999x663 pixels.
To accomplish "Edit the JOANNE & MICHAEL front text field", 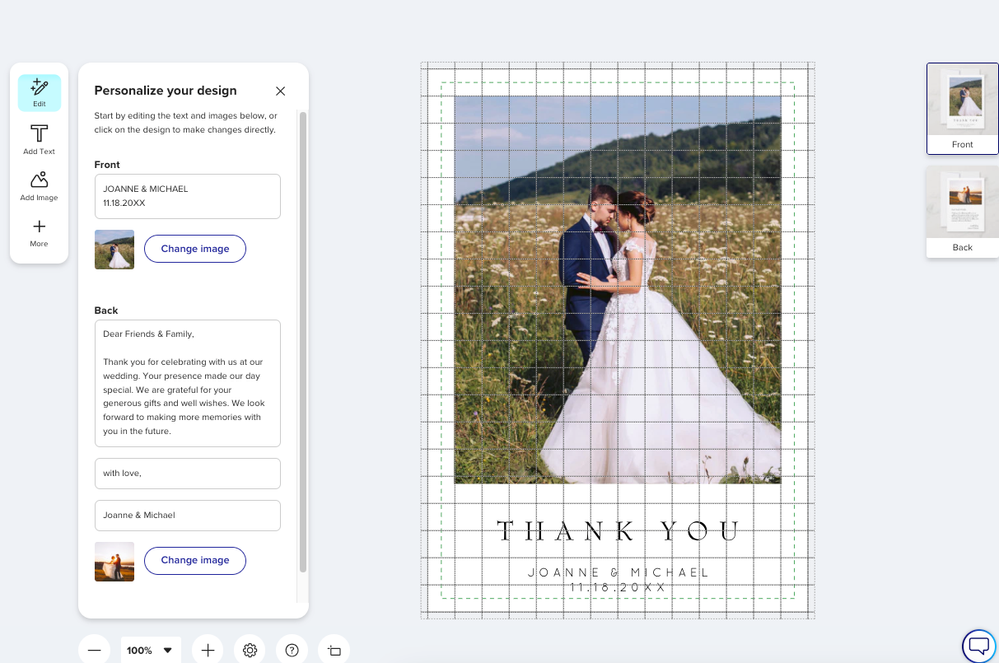I will click(187, 196).
